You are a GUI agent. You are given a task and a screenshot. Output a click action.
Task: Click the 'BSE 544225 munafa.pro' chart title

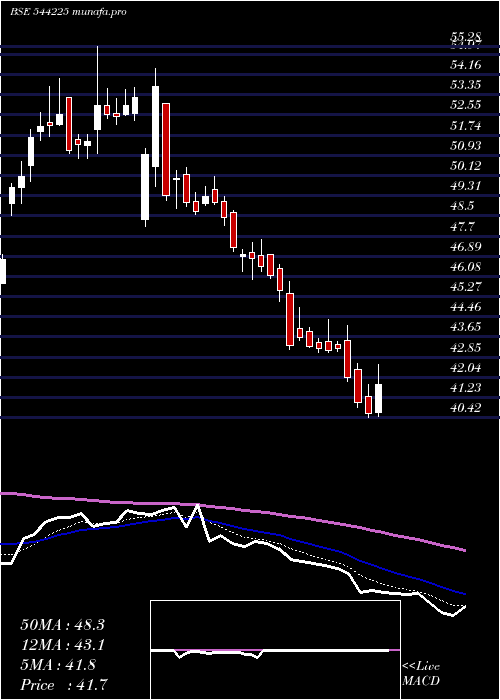point(68,12)
